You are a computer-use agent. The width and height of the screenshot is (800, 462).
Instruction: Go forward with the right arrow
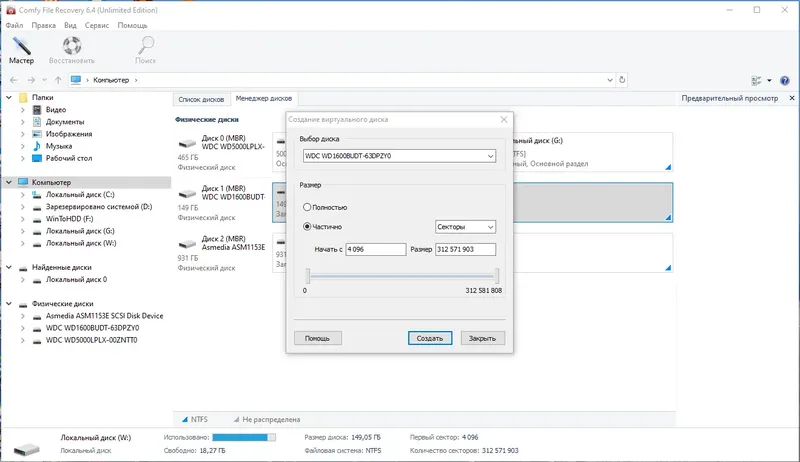click(31, 80)
